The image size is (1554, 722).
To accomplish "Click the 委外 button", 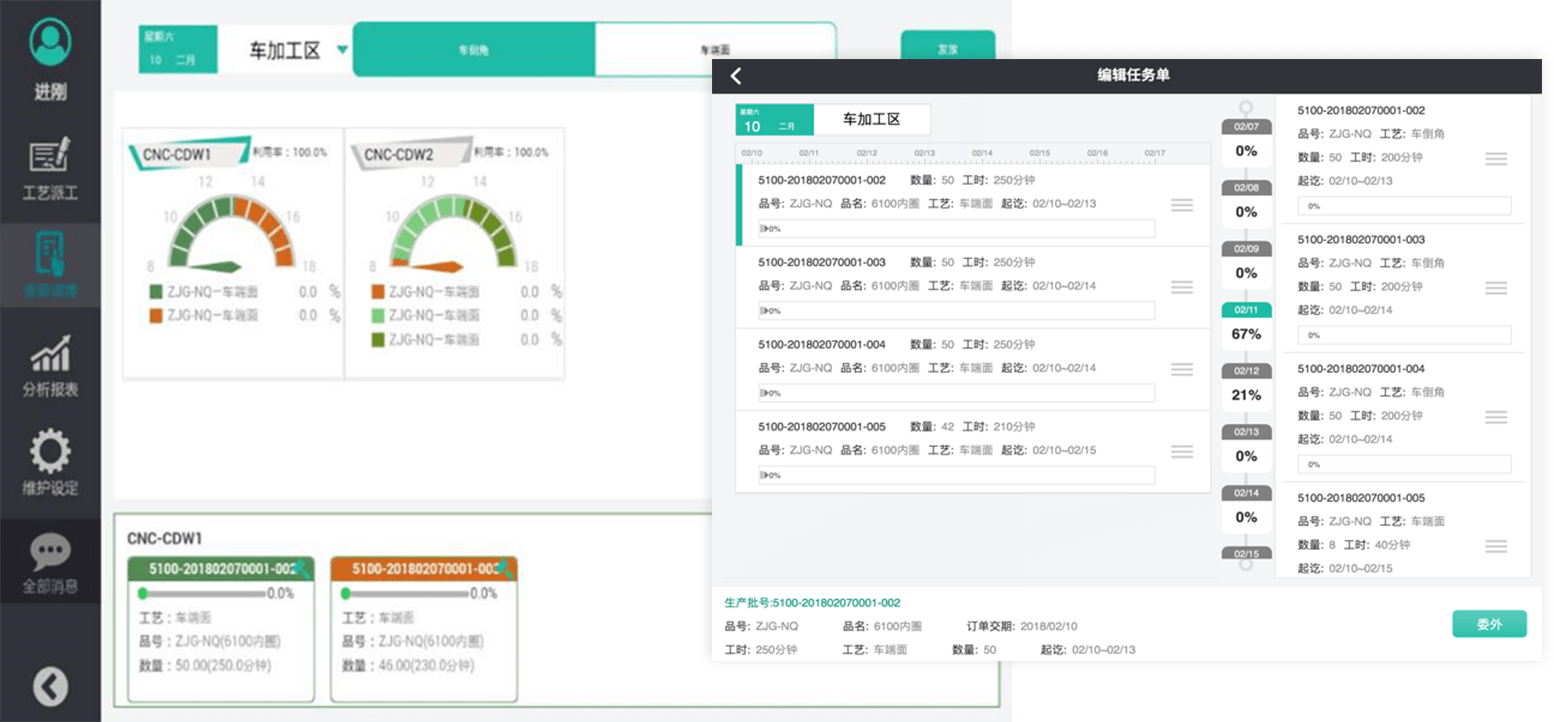I will (x=1489, y=624).
